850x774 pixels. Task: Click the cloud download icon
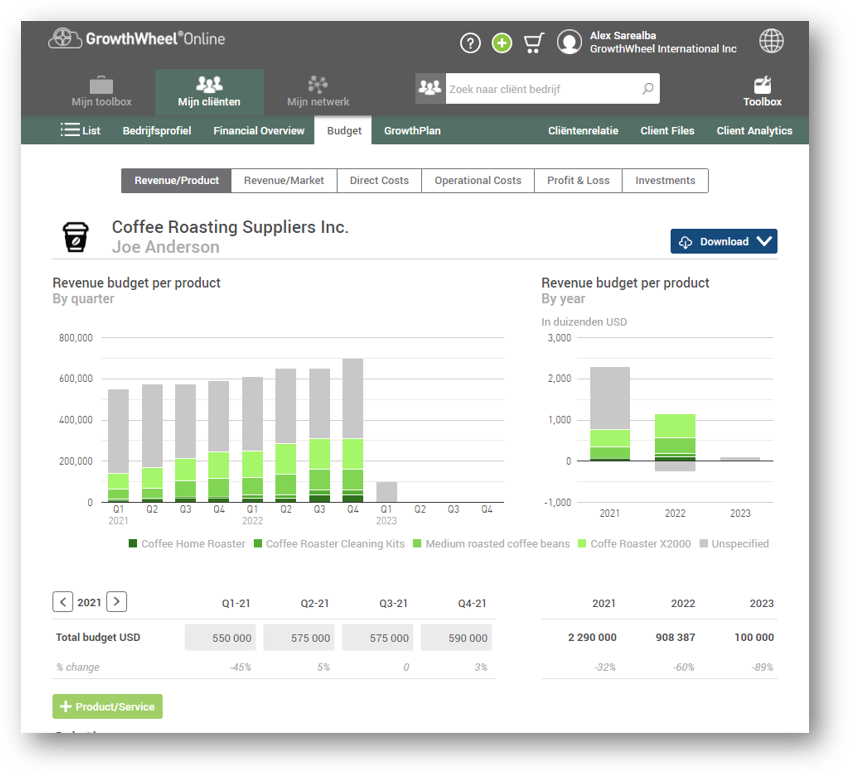685,242
